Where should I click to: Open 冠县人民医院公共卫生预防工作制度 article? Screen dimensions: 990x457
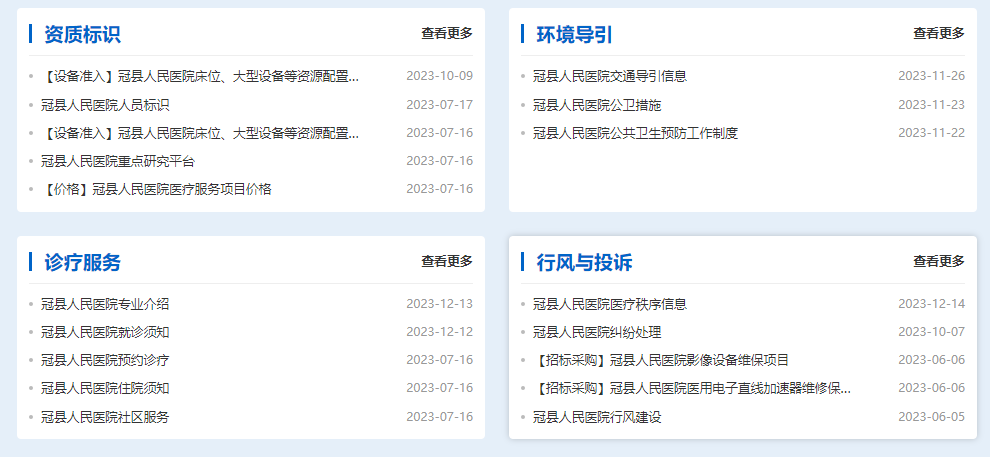click(x=635, y=133)
